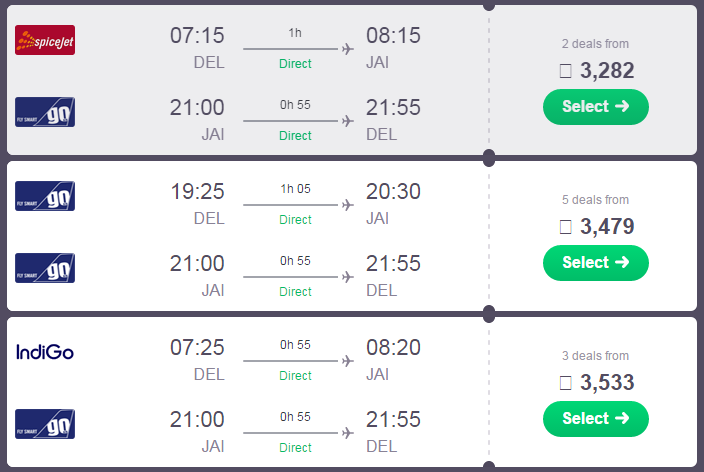The height and width of the screenshot is (472, 704).
Task: Click the SpiceJet airline logo
Action: (x=45, y=40)
